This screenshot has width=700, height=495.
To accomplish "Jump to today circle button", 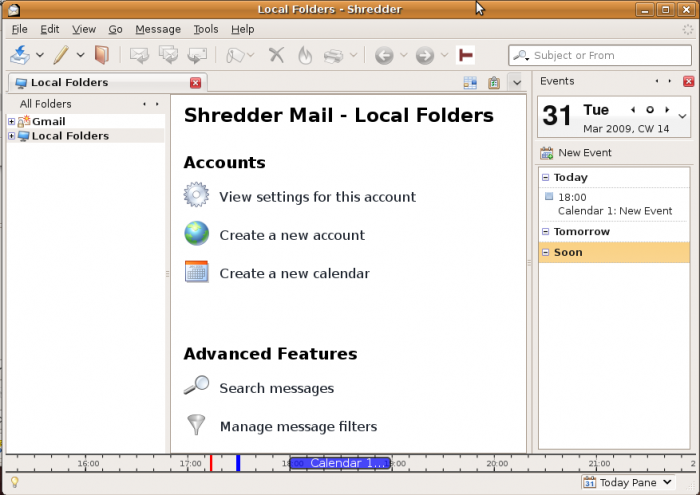I will [x=650, y=110].
